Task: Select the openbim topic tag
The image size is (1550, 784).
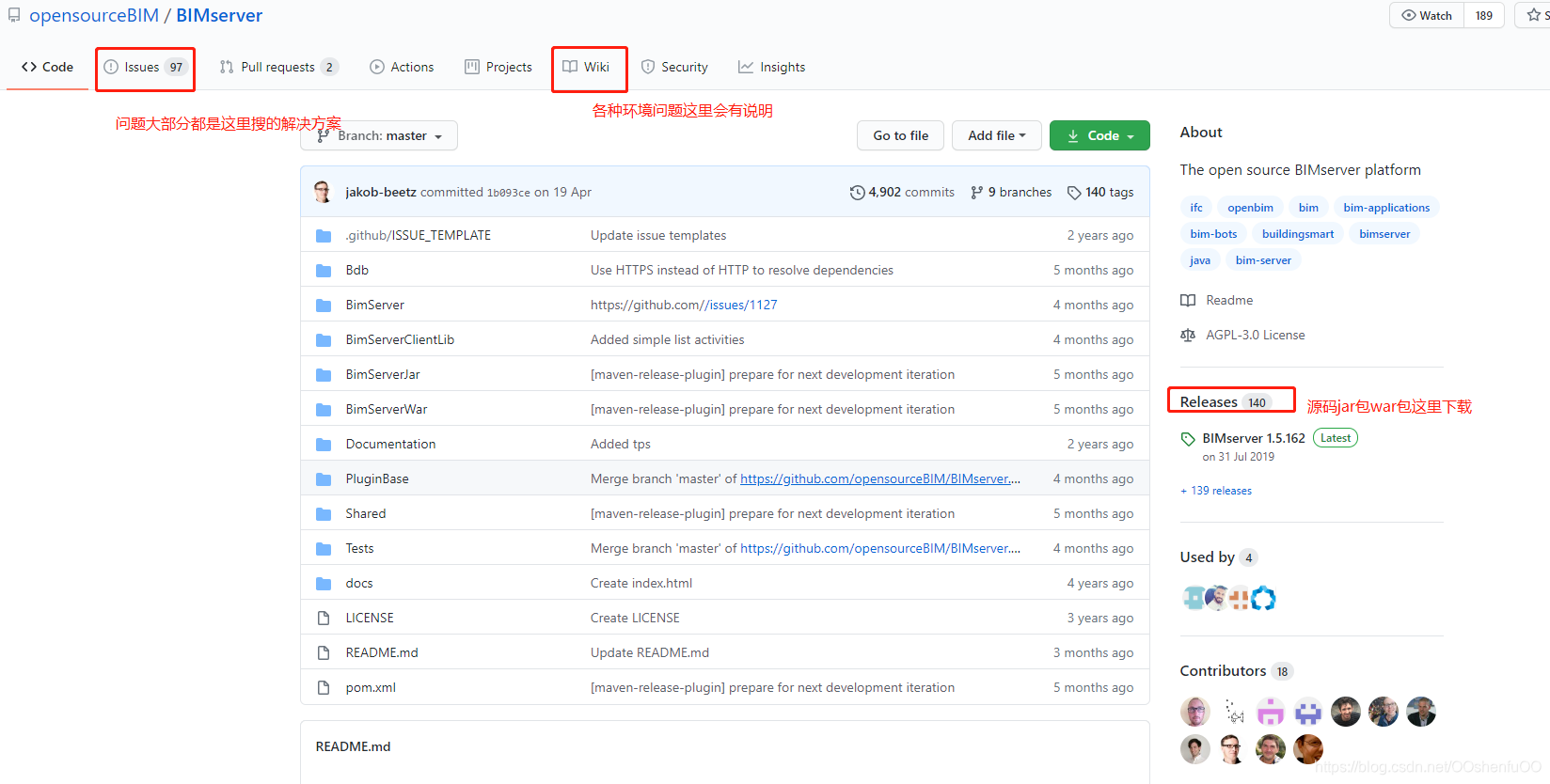Action: coord(1250,208)
